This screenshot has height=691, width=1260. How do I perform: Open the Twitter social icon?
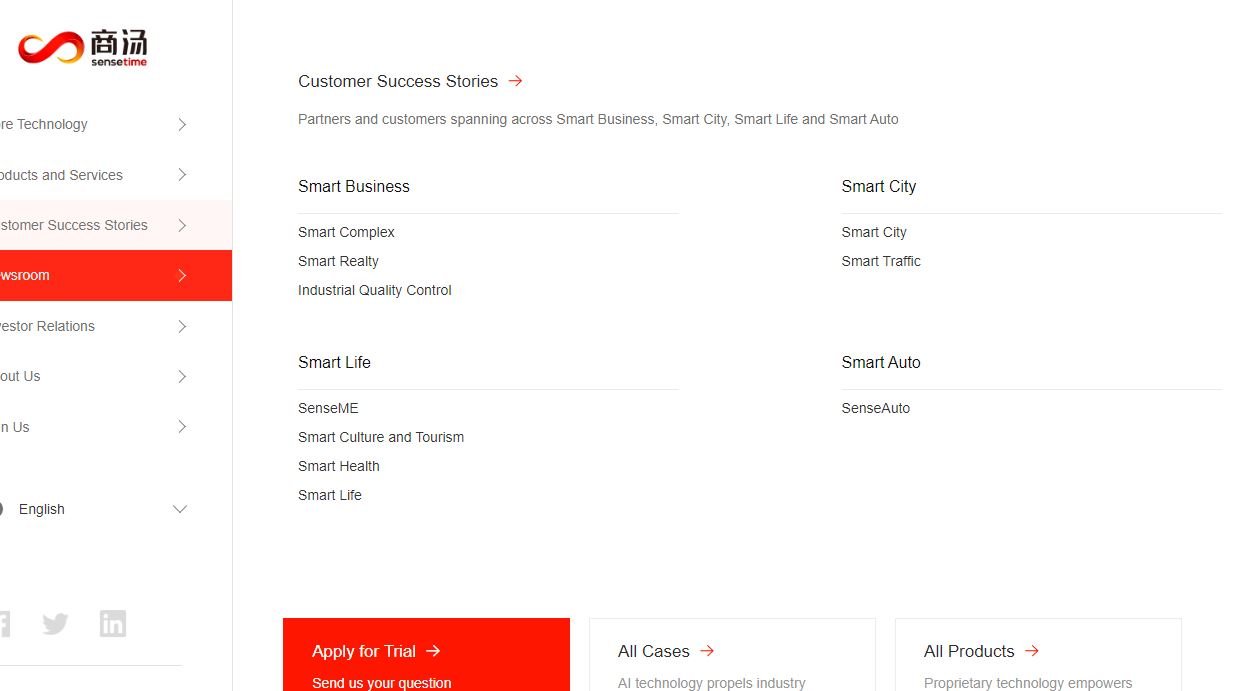[x=56, y=624]
